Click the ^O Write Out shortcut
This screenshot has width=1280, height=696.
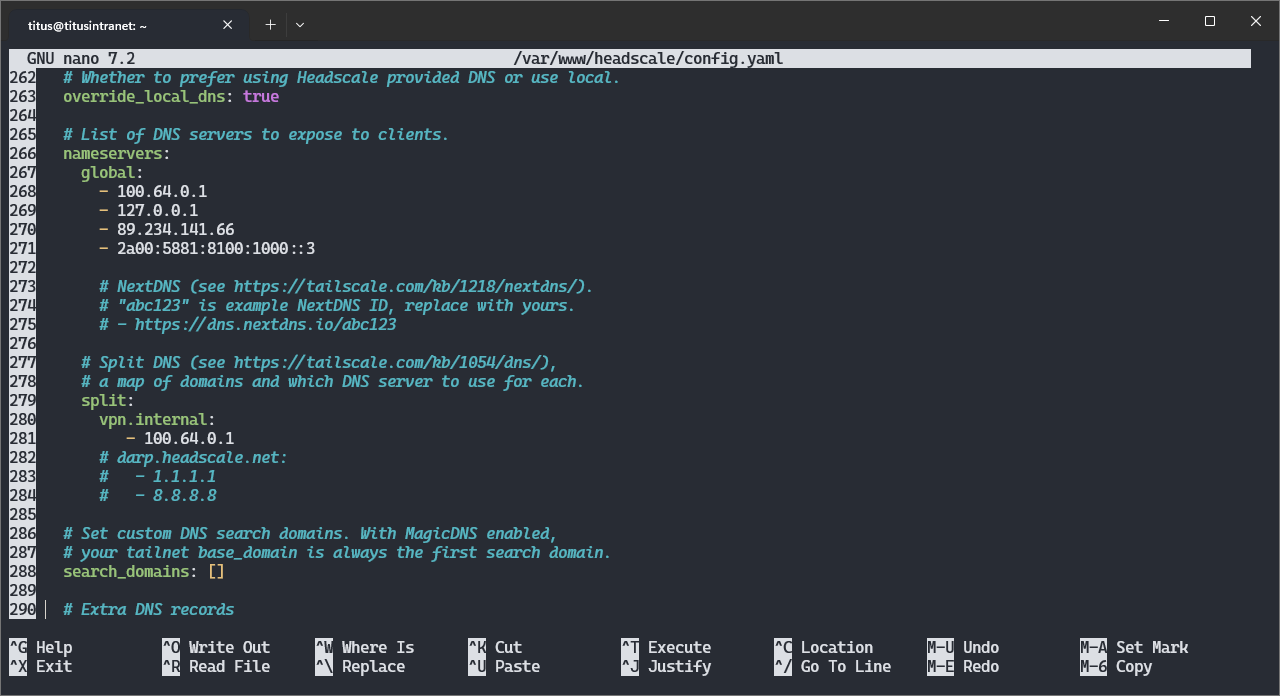point(216,647)
